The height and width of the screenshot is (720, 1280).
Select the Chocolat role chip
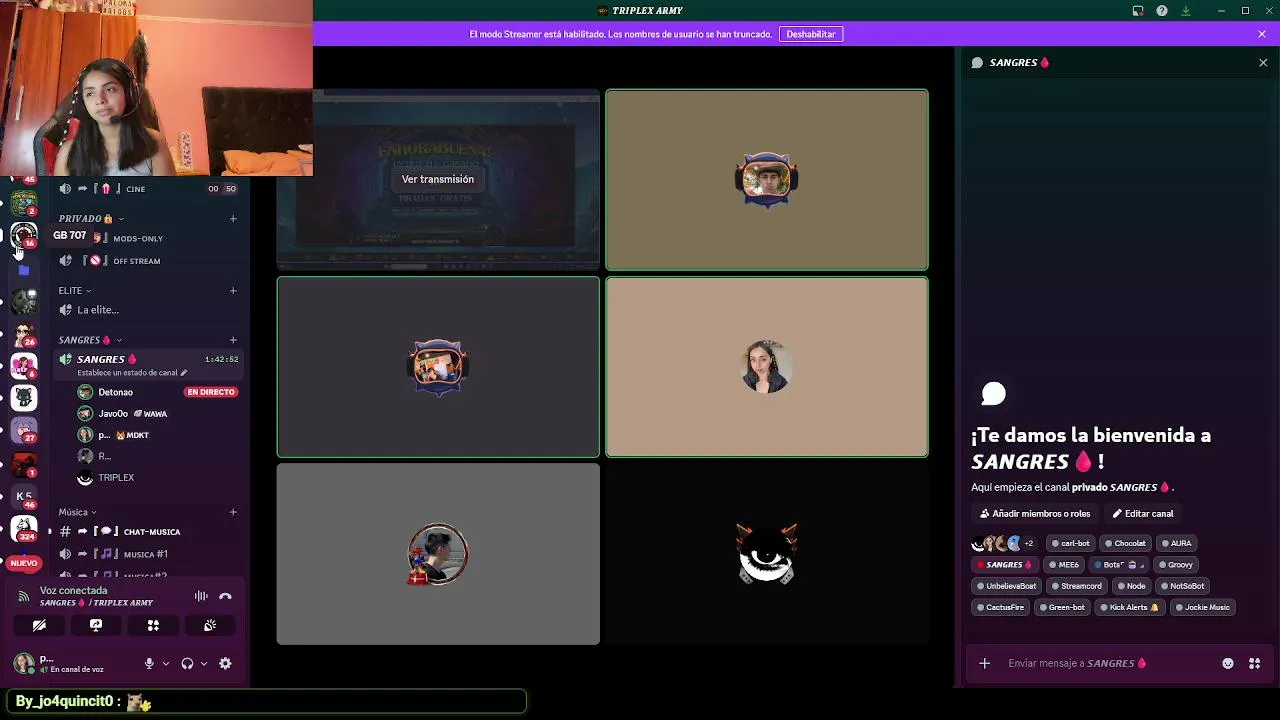coord(1125,543)
